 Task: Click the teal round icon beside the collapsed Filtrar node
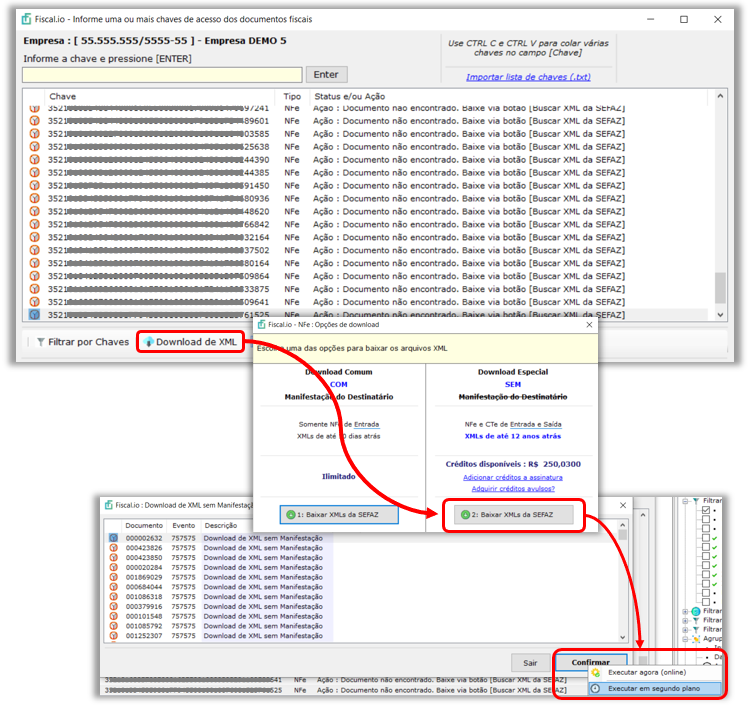696,611
